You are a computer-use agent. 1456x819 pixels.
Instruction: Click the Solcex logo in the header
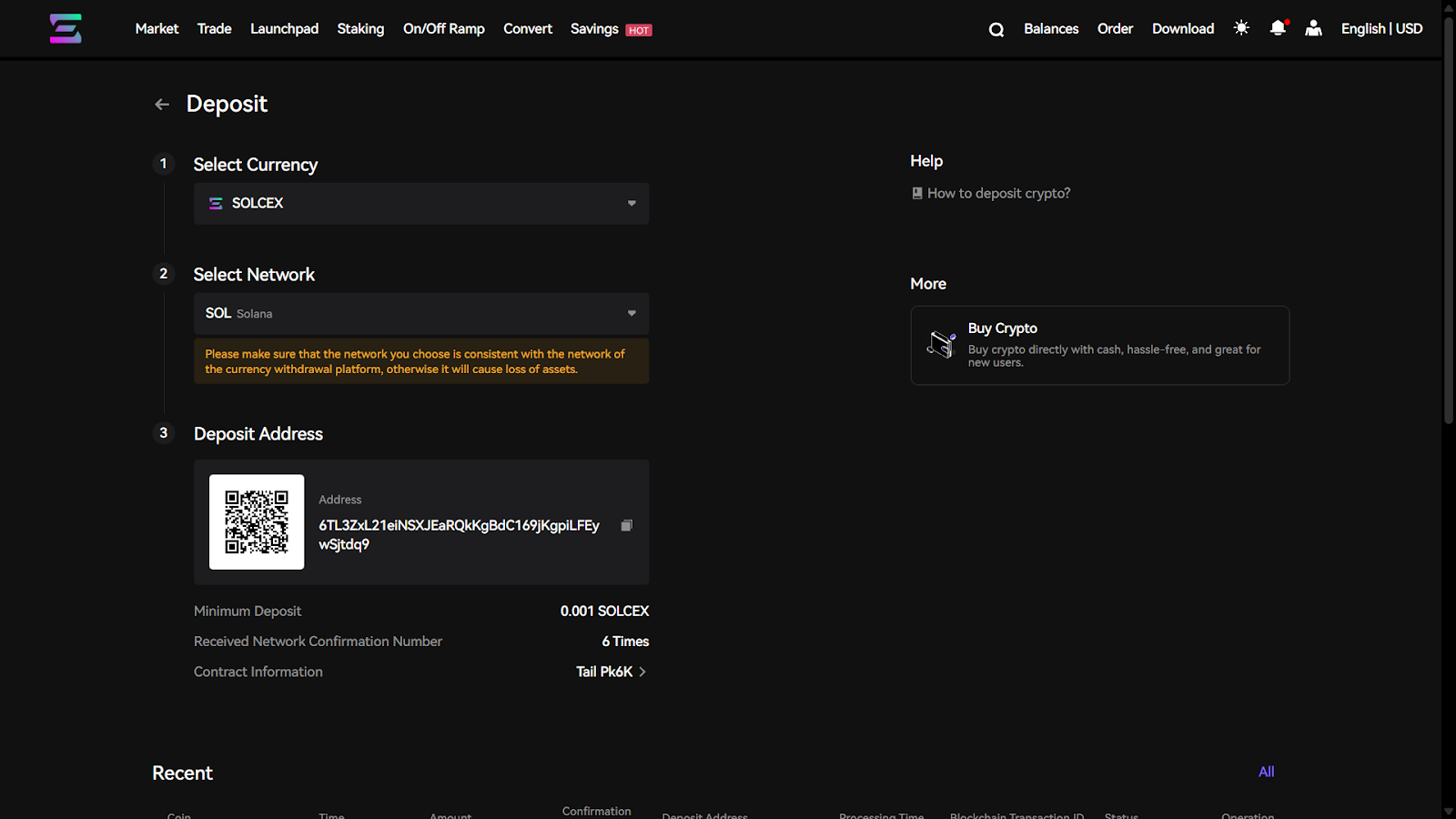coord(66,29)
